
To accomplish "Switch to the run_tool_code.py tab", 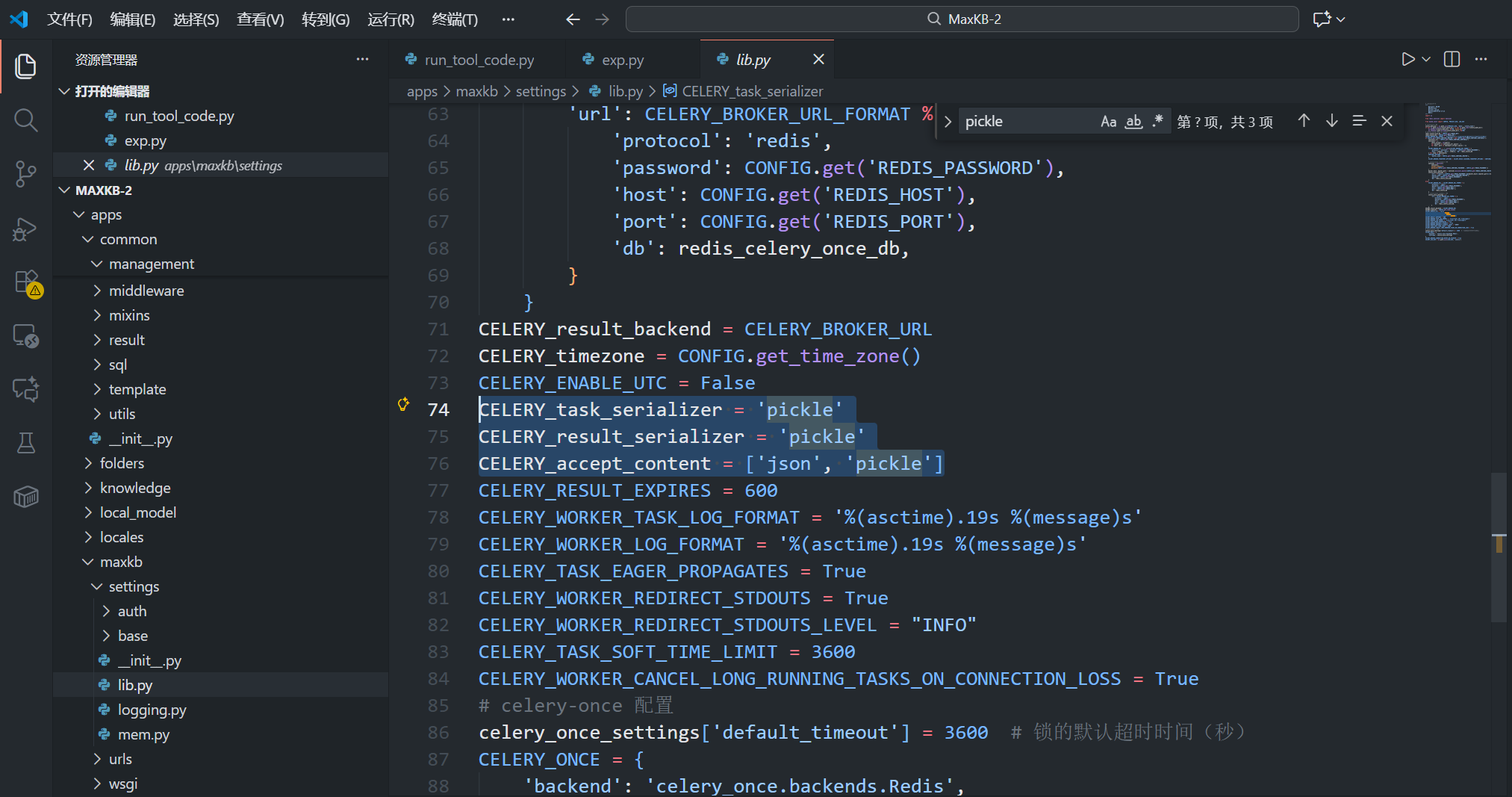I will (x=479, y=60).
